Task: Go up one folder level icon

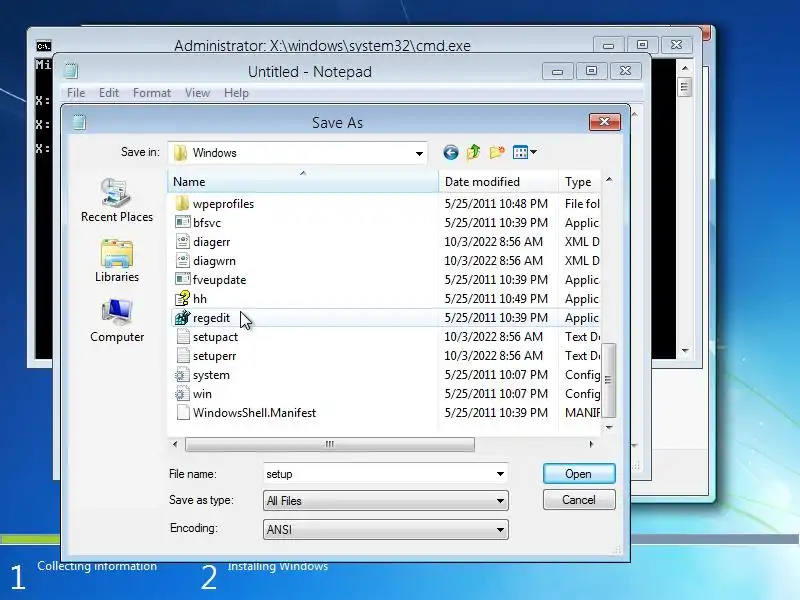Action: (473, 152)
